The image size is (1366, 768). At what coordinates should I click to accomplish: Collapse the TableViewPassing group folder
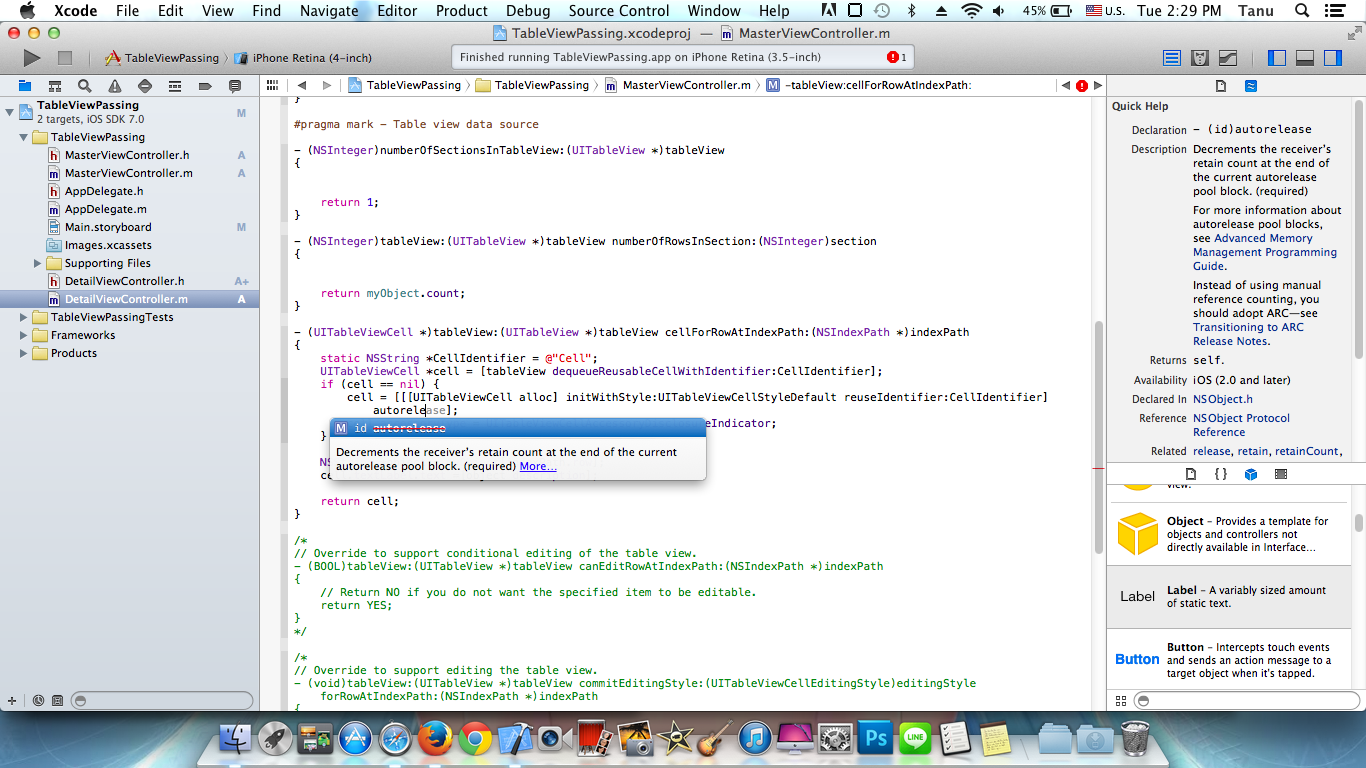coord(24,137)
